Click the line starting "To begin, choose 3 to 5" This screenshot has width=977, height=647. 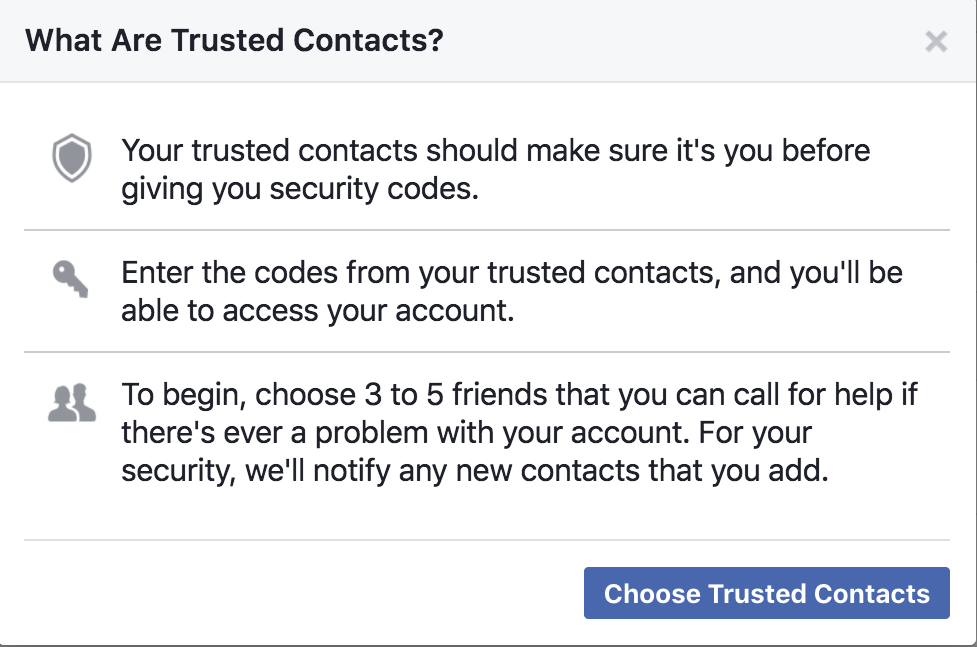519,395
